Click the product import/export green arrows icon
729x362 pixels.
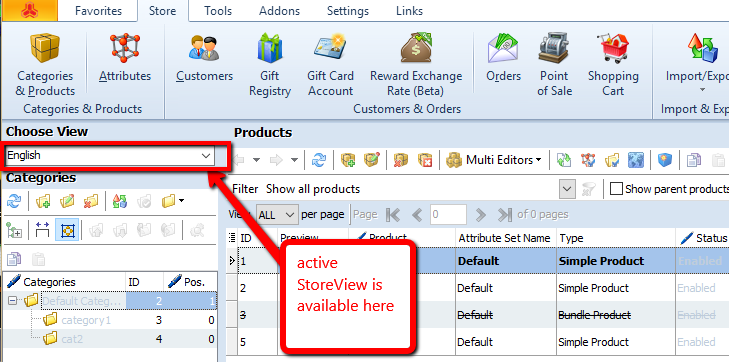click(563, 160)
